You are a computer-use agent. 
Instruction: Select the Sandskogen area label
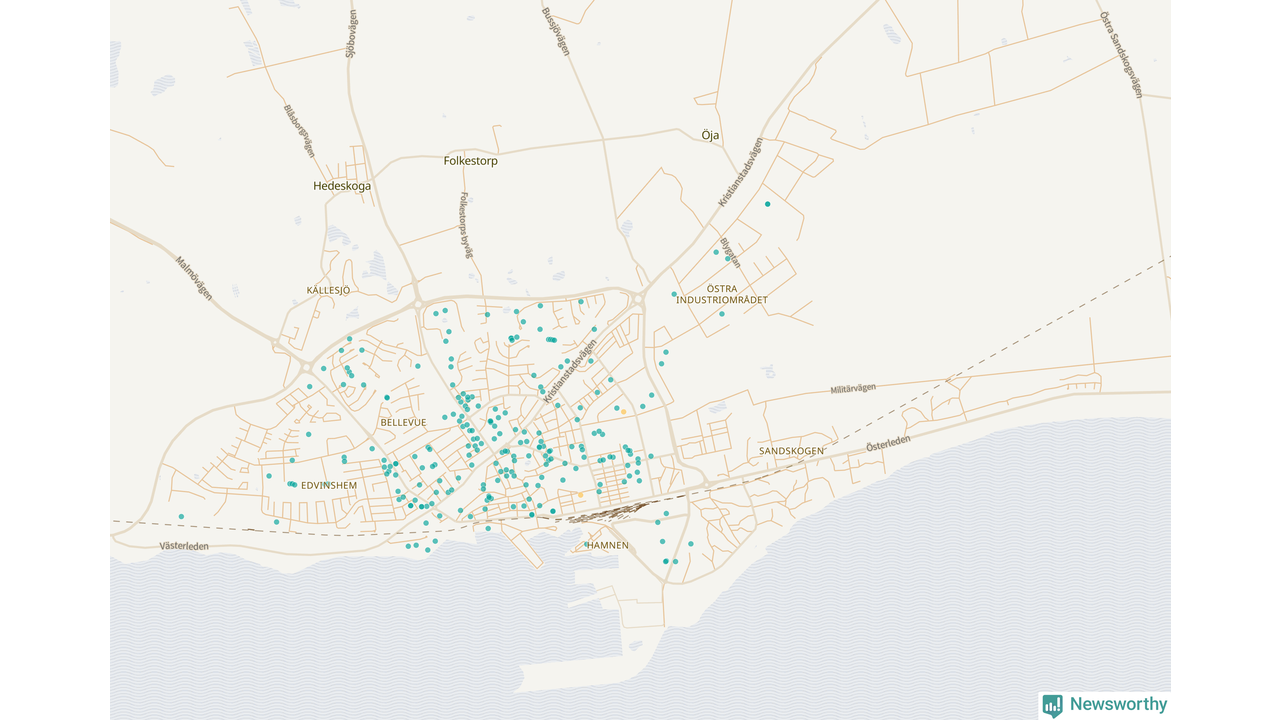pyautogui.click(x=791, y=451)
